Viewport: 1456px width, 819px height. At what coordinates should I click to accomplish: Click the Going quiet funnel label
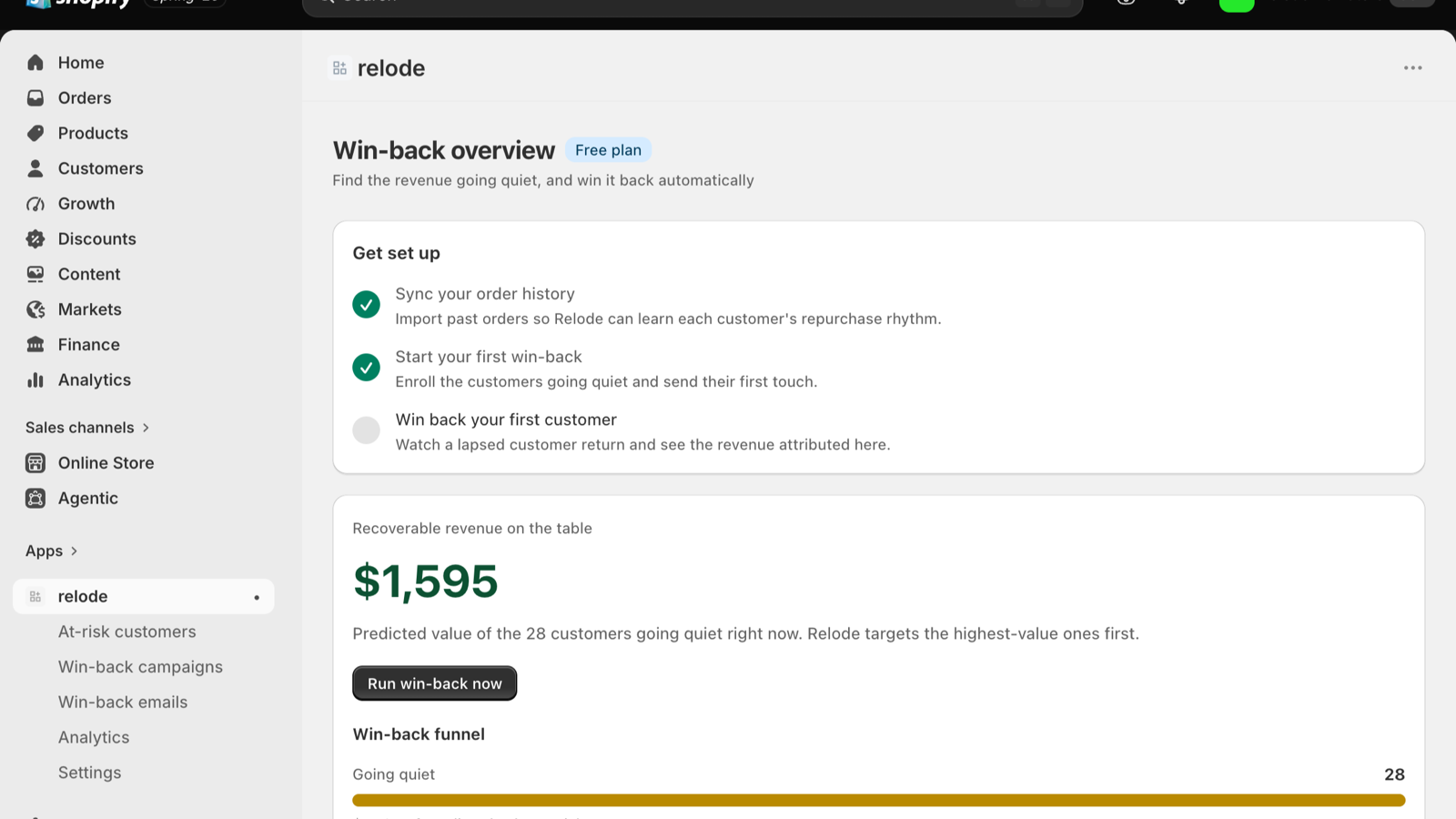pos(394,774)
